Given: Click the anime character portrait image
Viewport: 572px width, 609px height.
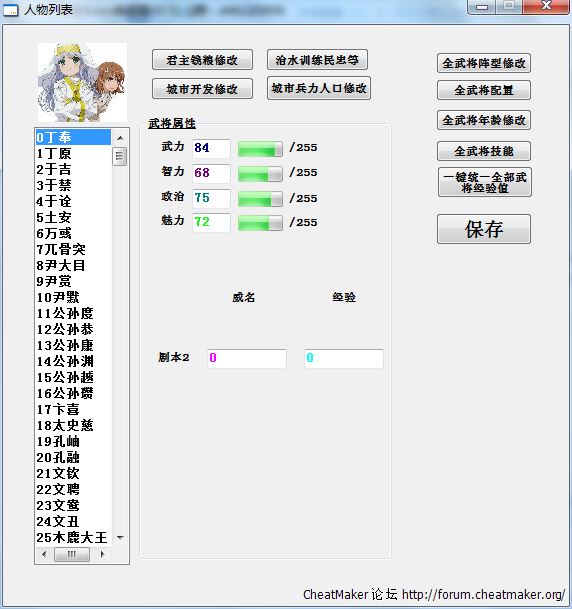Looking at the screenshot, I should tap(82, 82).
